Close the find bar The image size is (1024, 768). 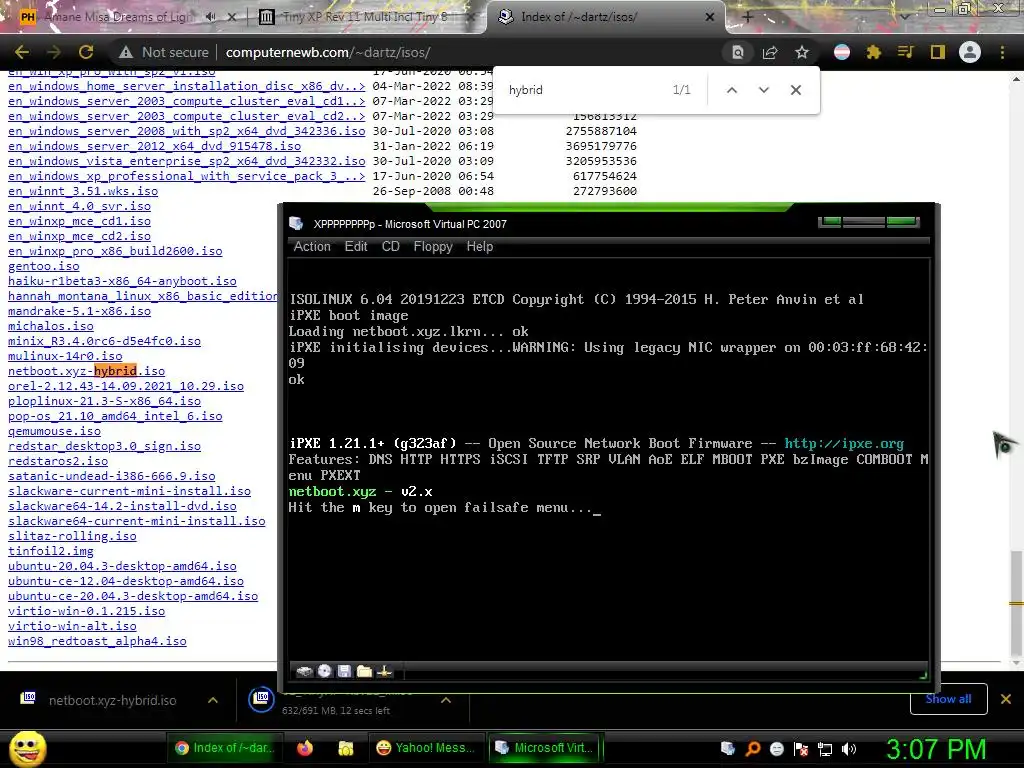[795, 90]
